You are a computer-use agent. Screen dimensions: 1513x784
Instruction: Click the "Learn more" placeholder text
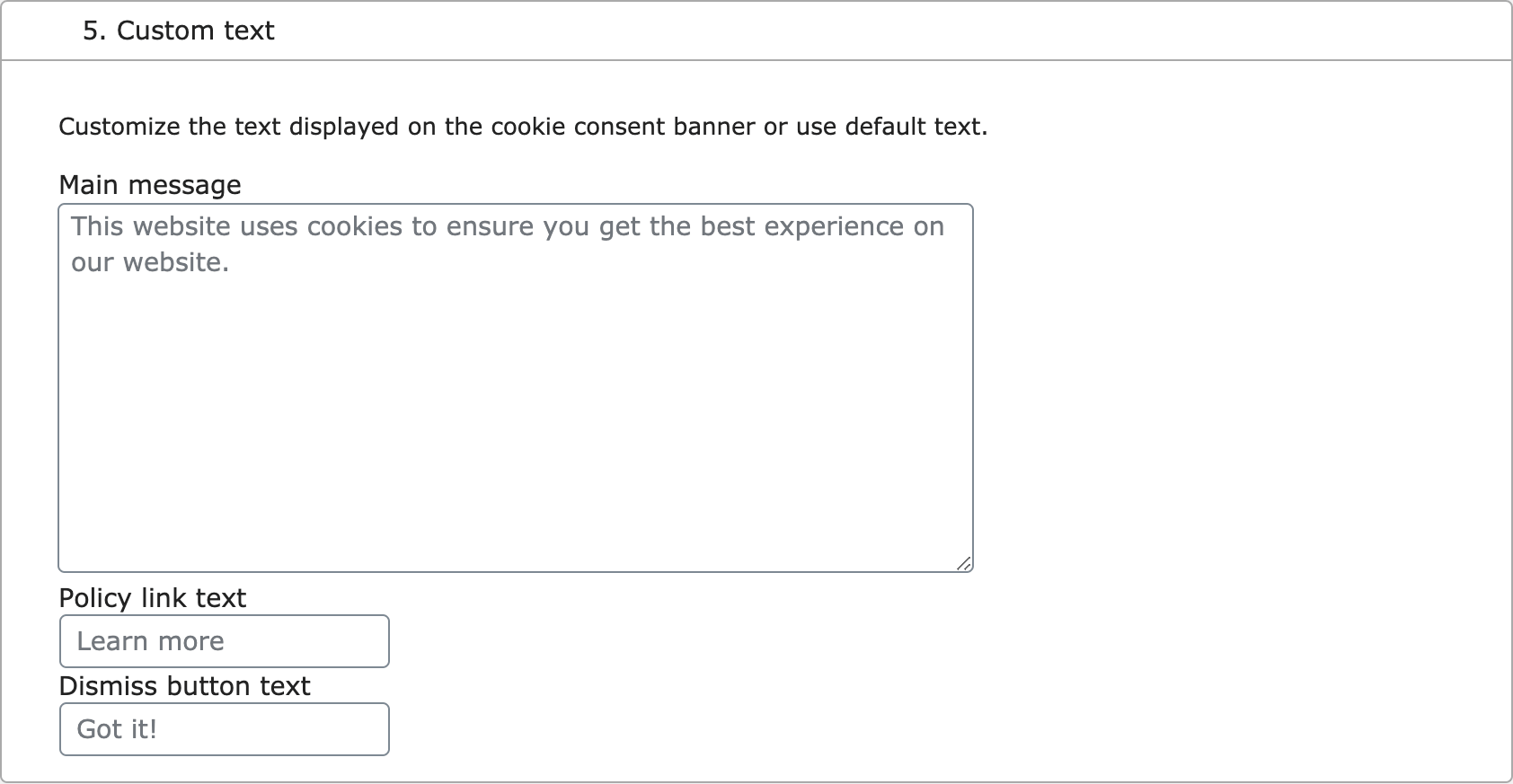click(x=150, y=641)
